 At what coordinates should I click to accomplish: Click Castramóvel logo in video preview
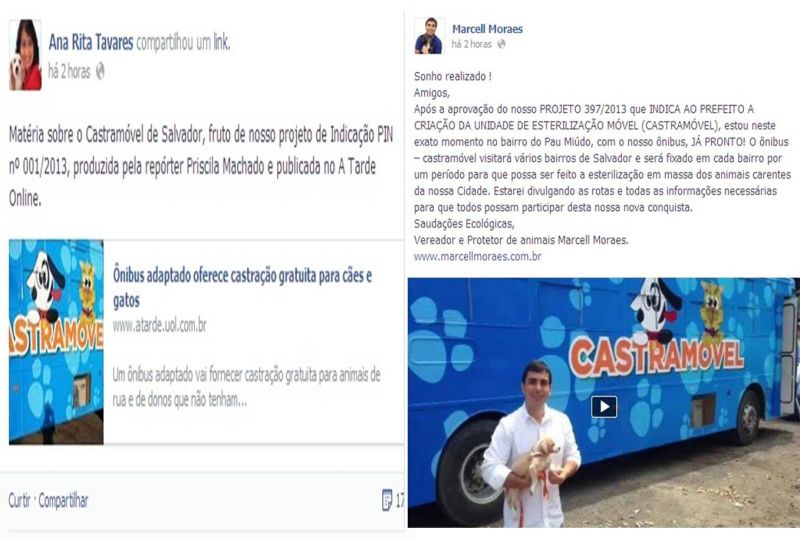(x=656, y=356)
